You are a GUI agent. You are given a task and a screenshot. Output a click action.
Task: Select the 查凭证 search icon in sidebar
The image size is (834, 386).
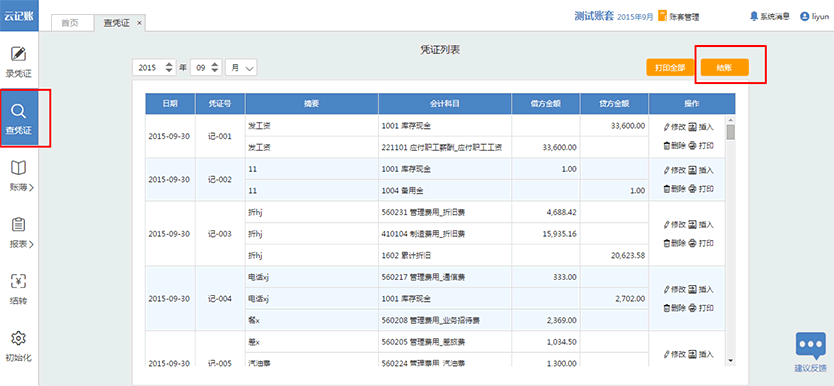pyautogui.click(x=19, y=111)
